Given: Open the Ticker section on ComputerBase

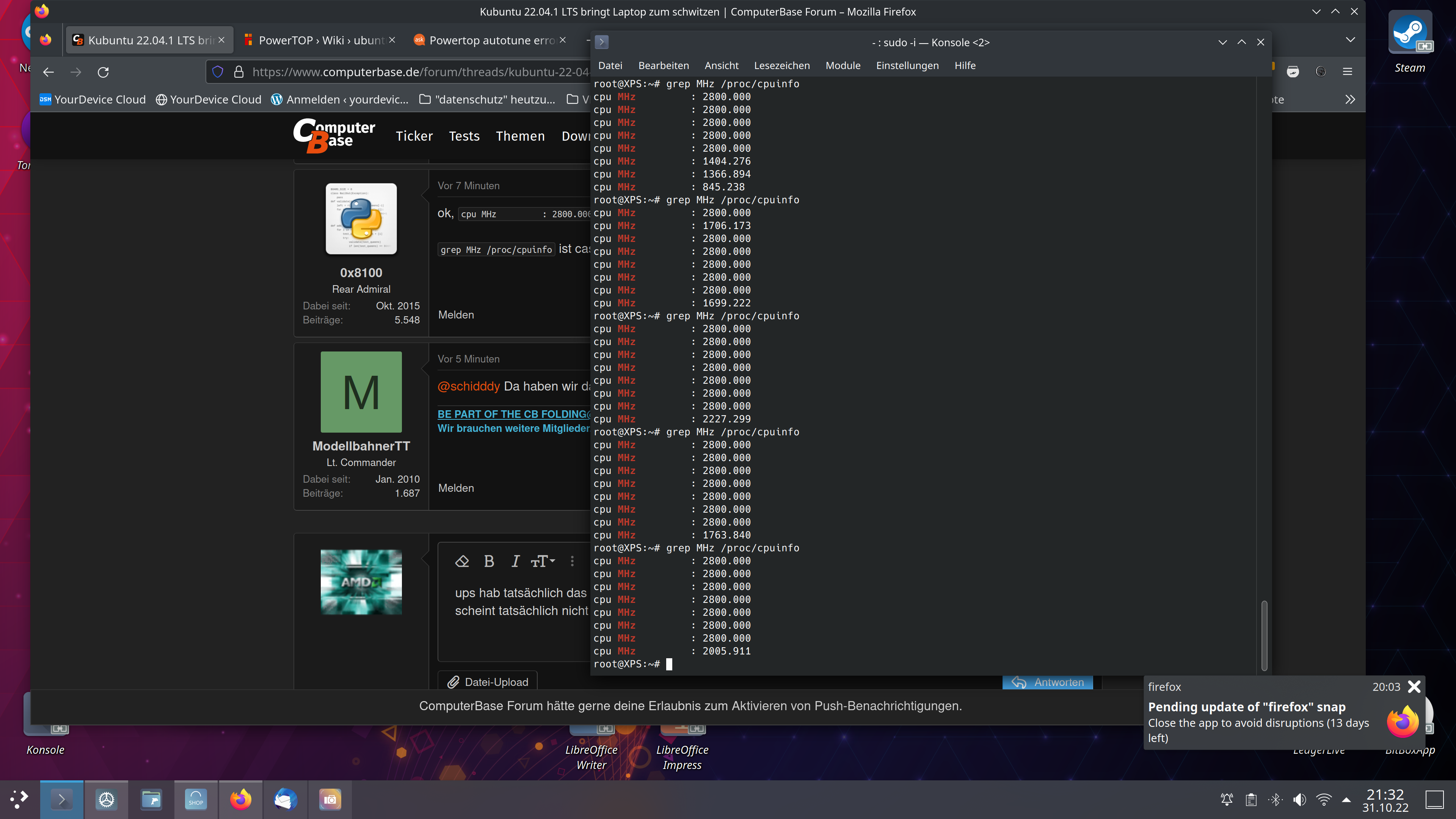Looking at the screenshot, I should [414, 136].
